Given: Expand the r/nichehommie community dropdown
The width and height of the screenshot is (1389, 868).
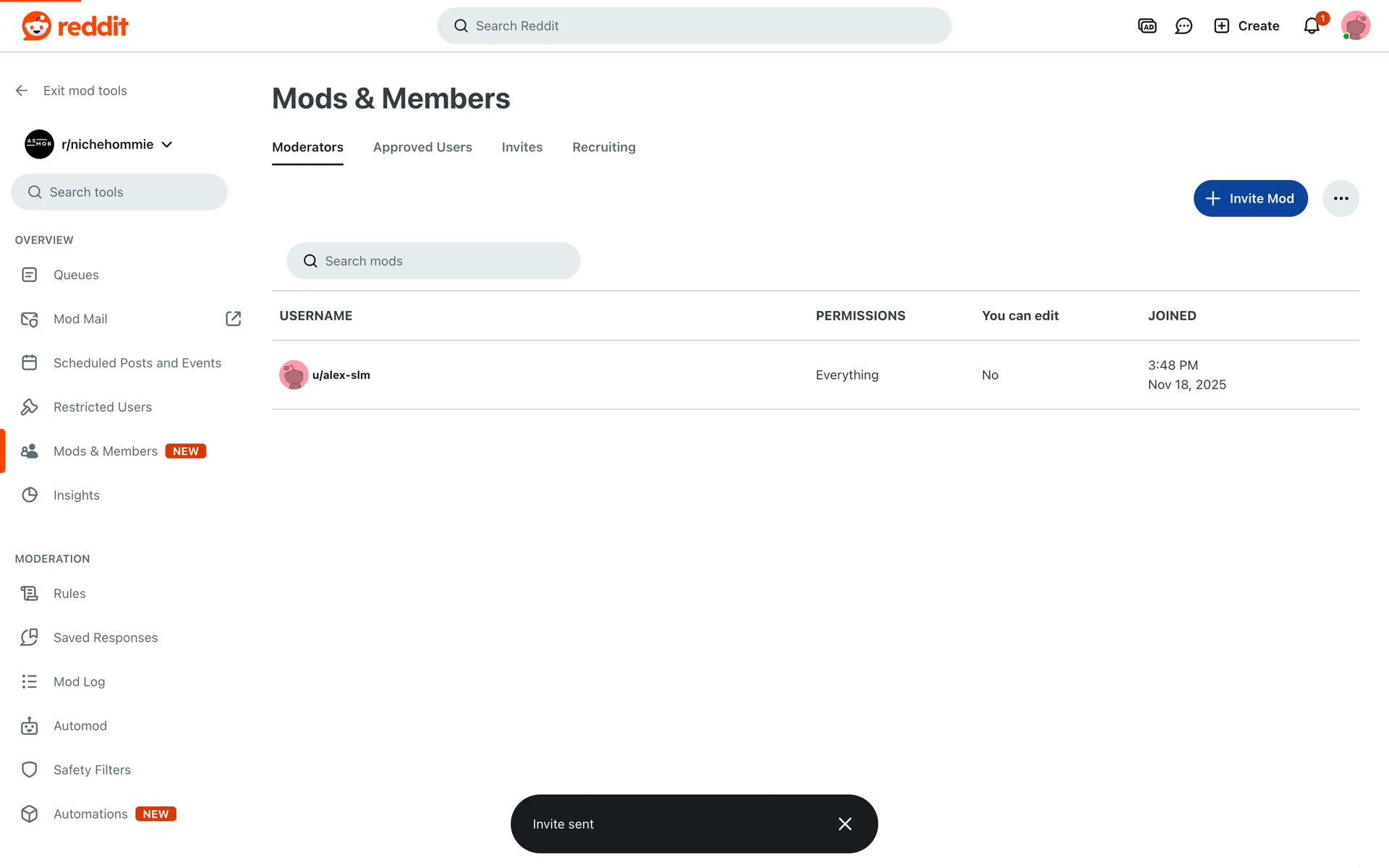Looking at the screenshot, I should point(167,145).
